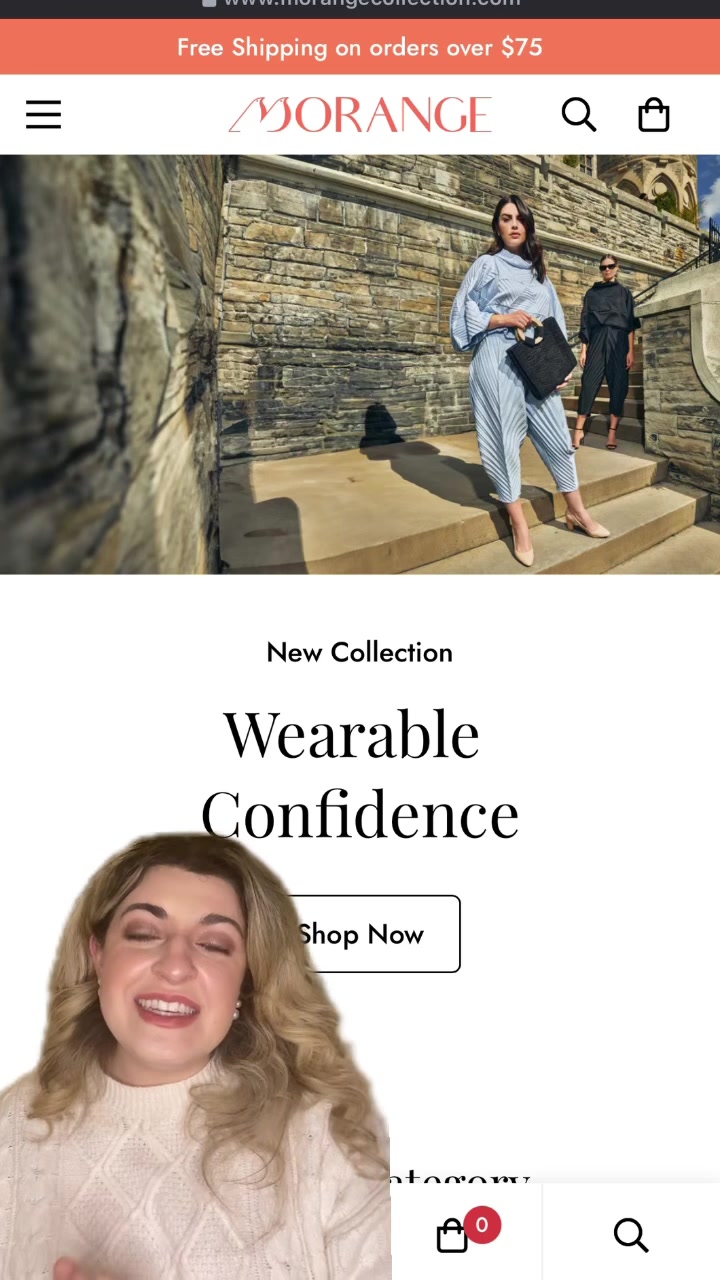Open the hamburger navigation menu
The image size is (720, 1280).
point(43,115)
